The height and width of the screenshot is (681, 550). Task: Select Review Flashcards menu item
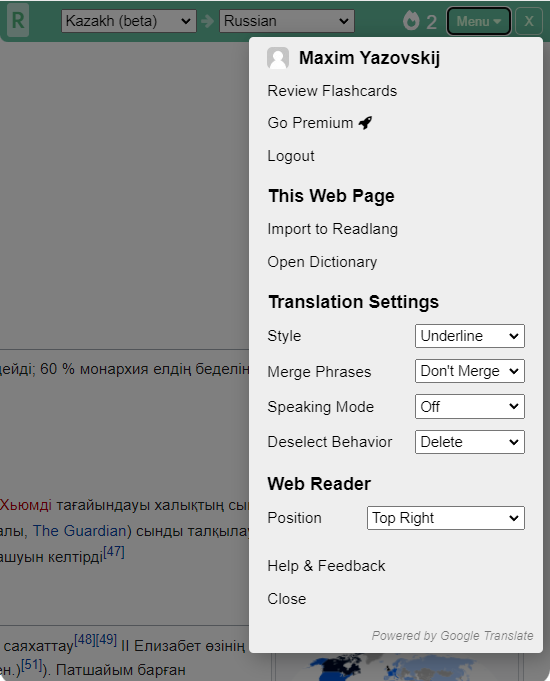pos(332,91)
